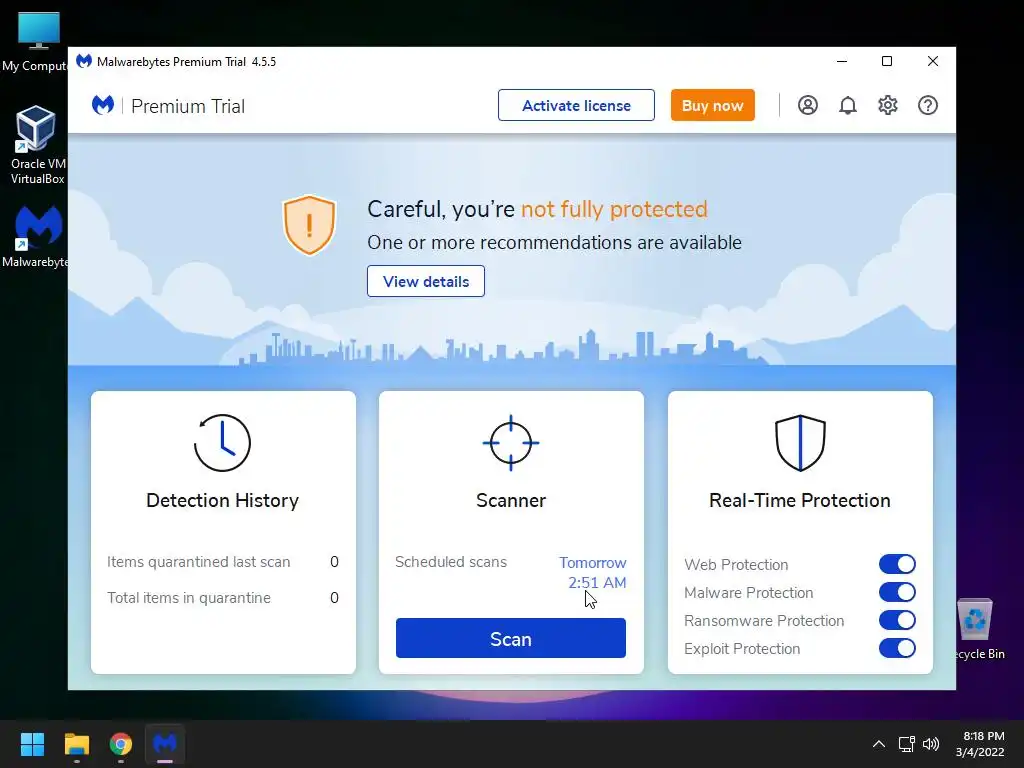
Task: Click the Scanner crosshair icon
Action: coord(511,443)
